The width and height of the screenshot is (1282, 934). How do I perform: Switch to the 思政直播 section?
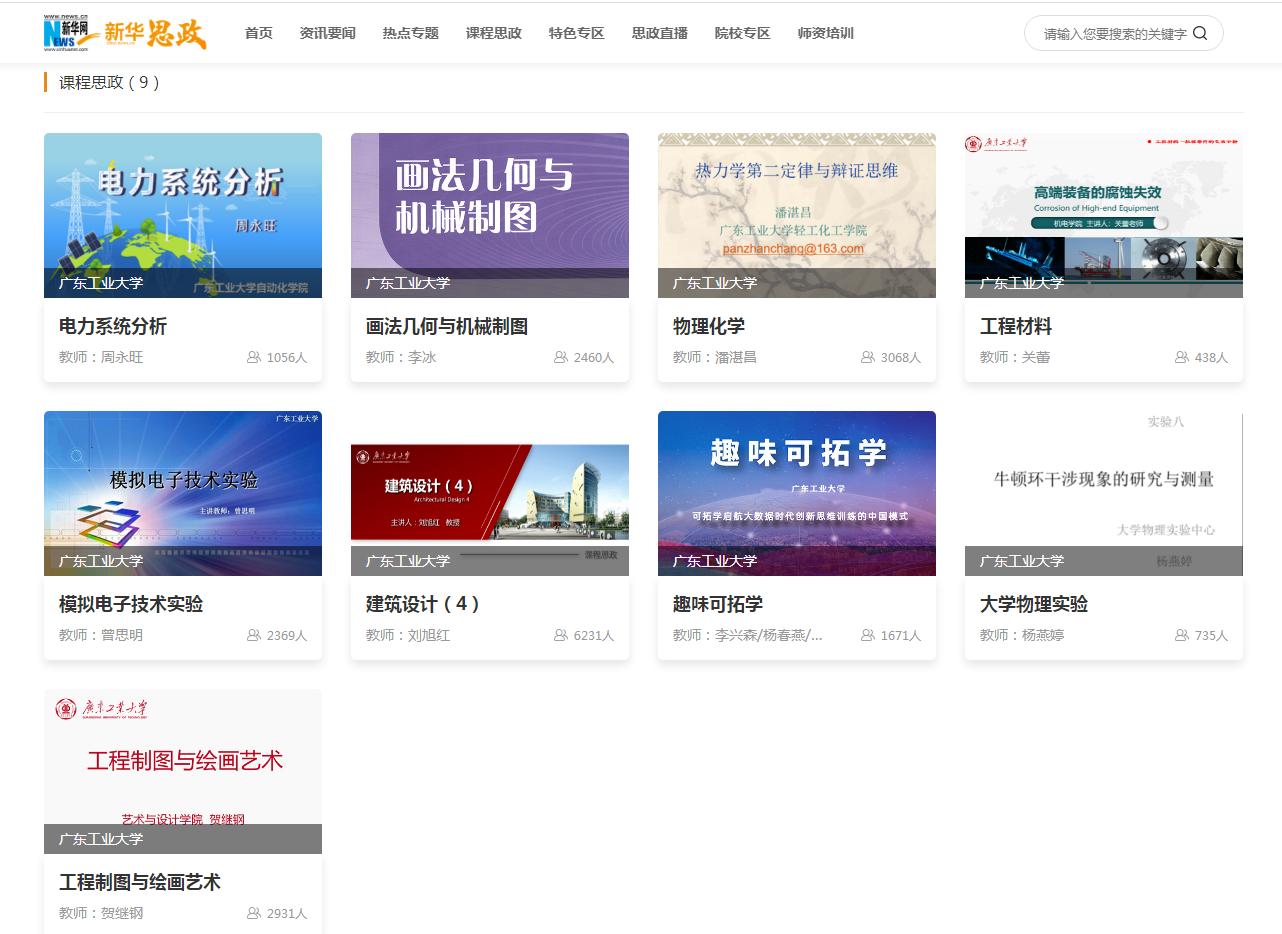coord(660,33)
